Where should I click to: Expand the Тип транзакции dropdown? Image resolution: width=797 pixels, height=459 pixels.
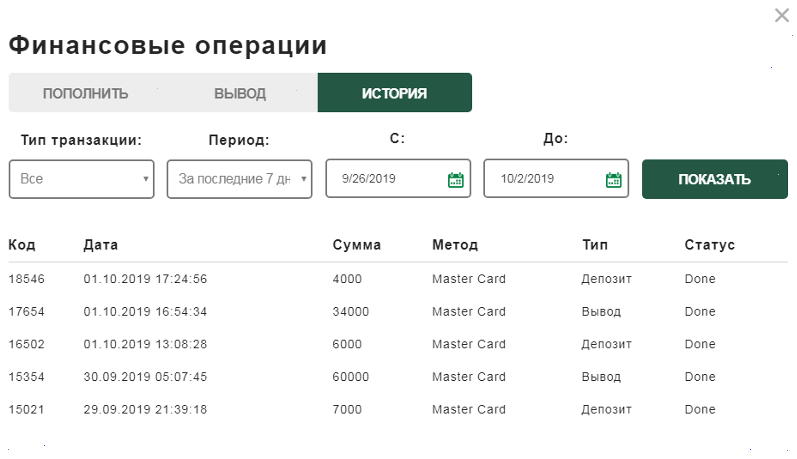(81, 179)
